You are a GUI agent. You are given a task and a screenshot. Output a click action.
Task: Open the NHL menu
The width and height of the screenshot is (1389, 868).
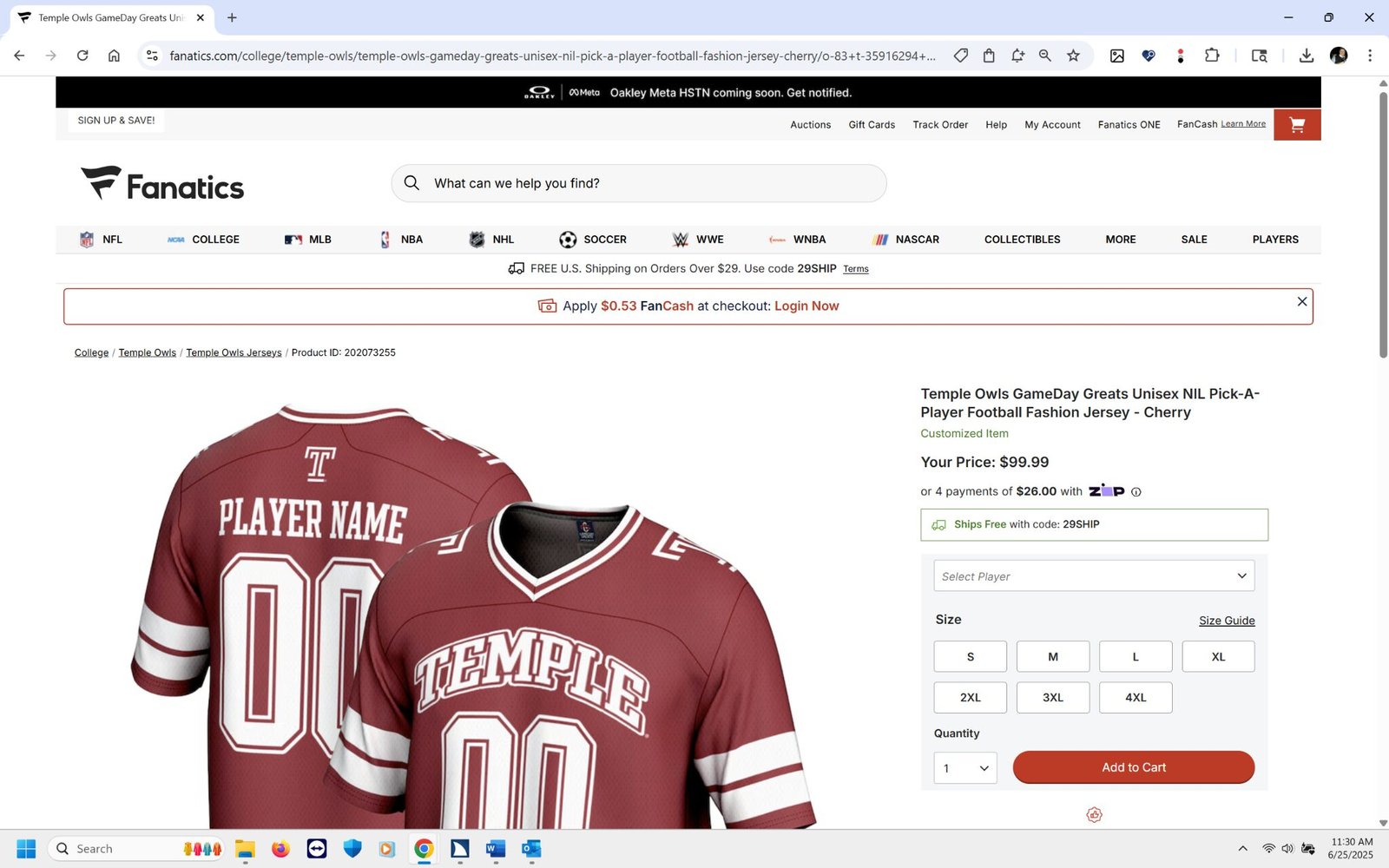[x=491, y=240]
